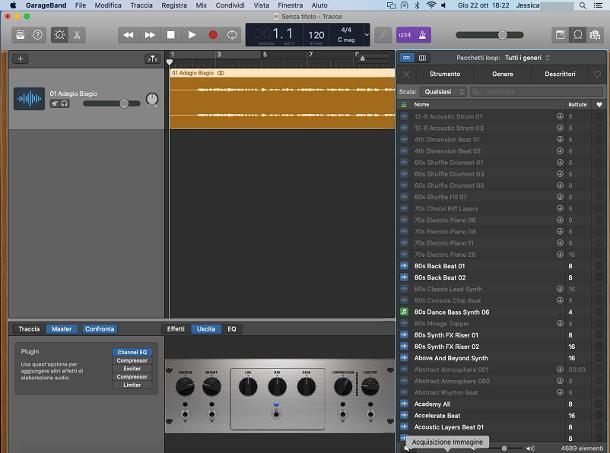Viewport: 610px width, 453px height.
Task: Expand the Strumento filter
Action: pyautogui.click(x=445, y=74)
